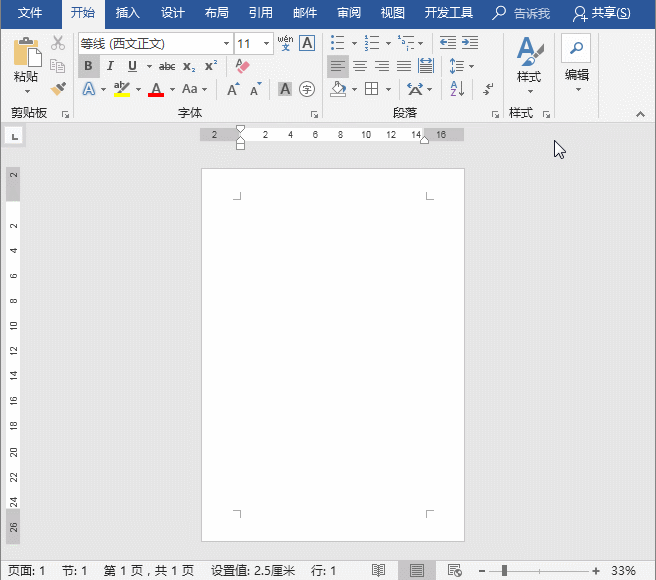Toggle strikethrough formatting
Screen dimensions: 656x580
tap(167, 66)
